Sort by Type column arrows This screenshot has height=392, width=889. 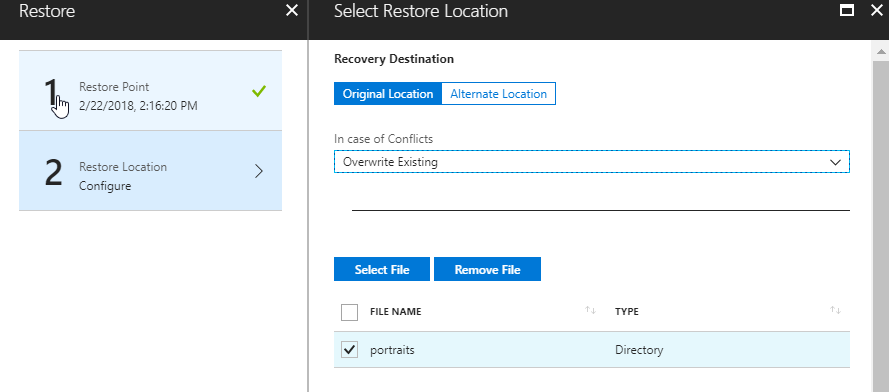(x=835, y=310)
